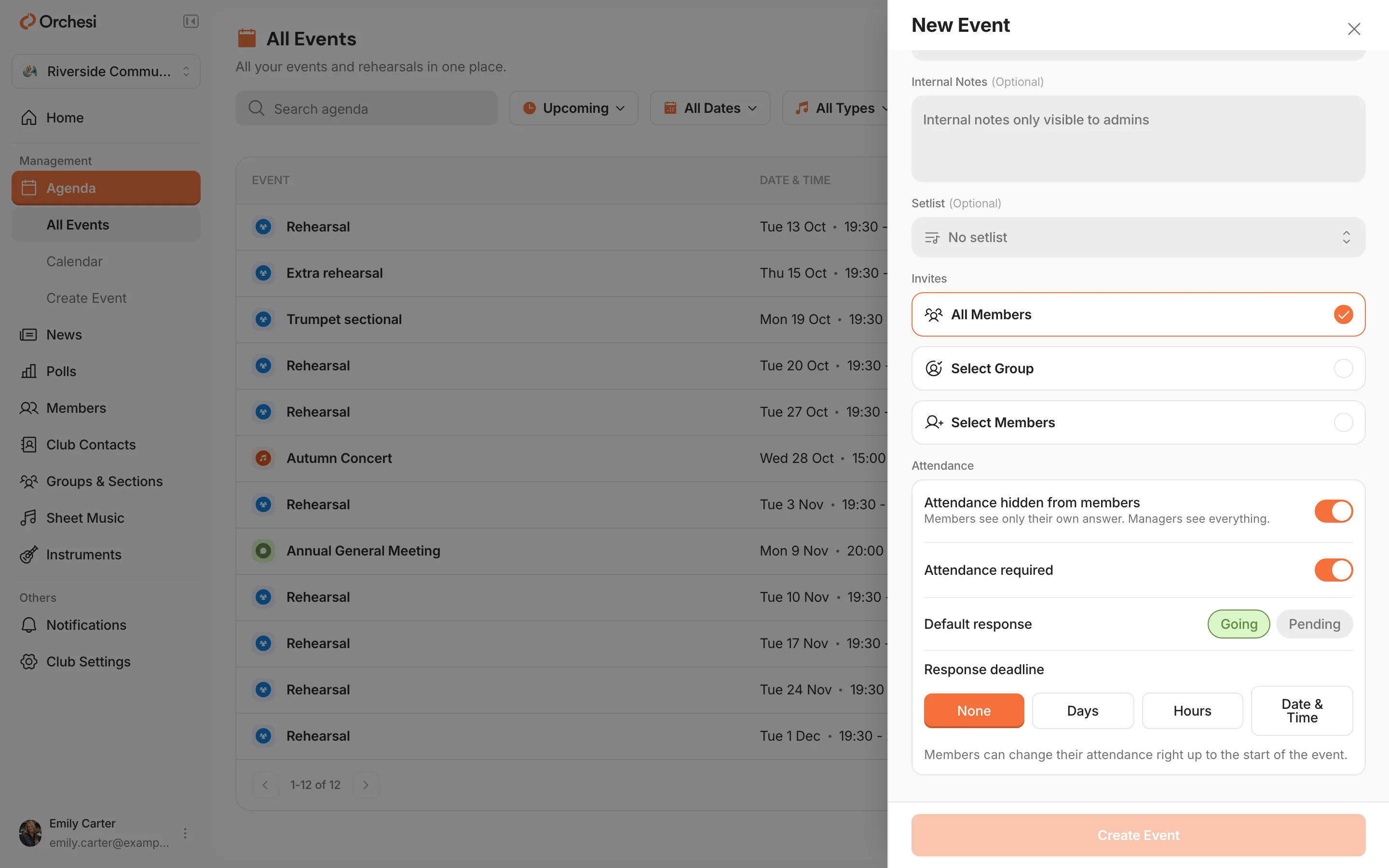This screenshot has height=868, width=1389.
Task: Open the Autumn Concert event row
Action: 562,458
